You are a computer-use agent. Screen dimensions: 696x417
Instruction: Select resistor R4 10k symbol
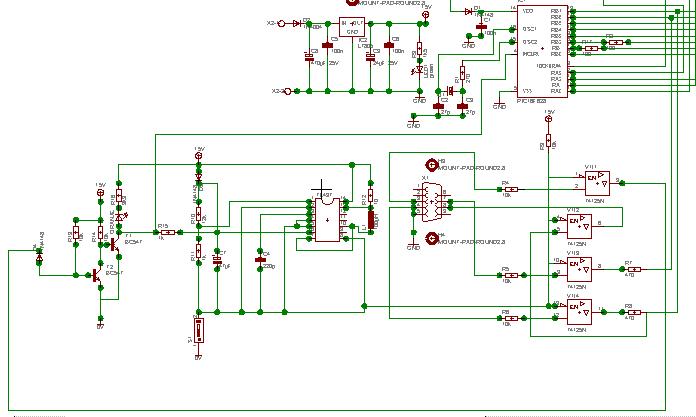click(x=511, y=189)
